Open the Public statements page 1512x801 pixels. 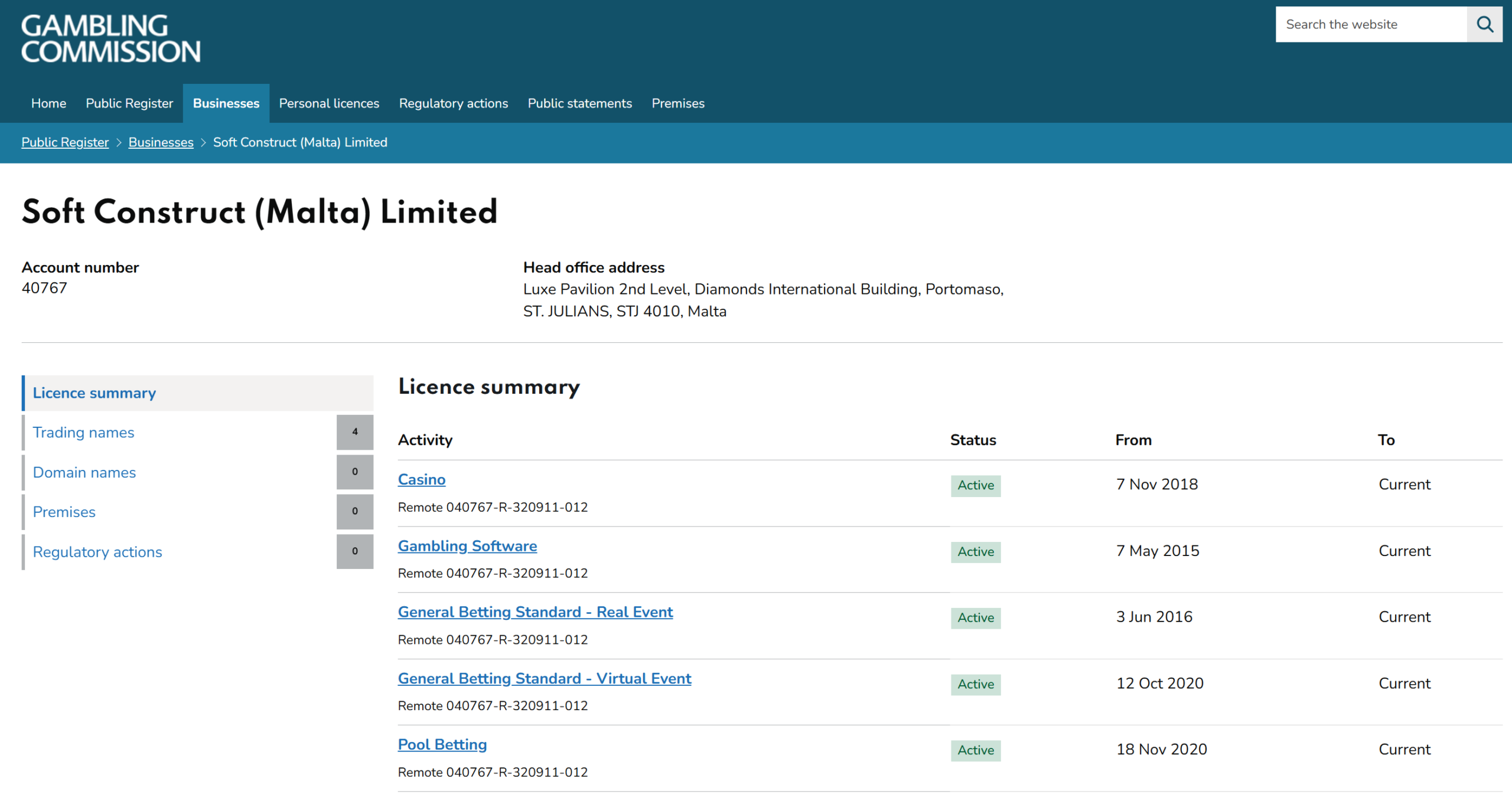pos(579,103)
